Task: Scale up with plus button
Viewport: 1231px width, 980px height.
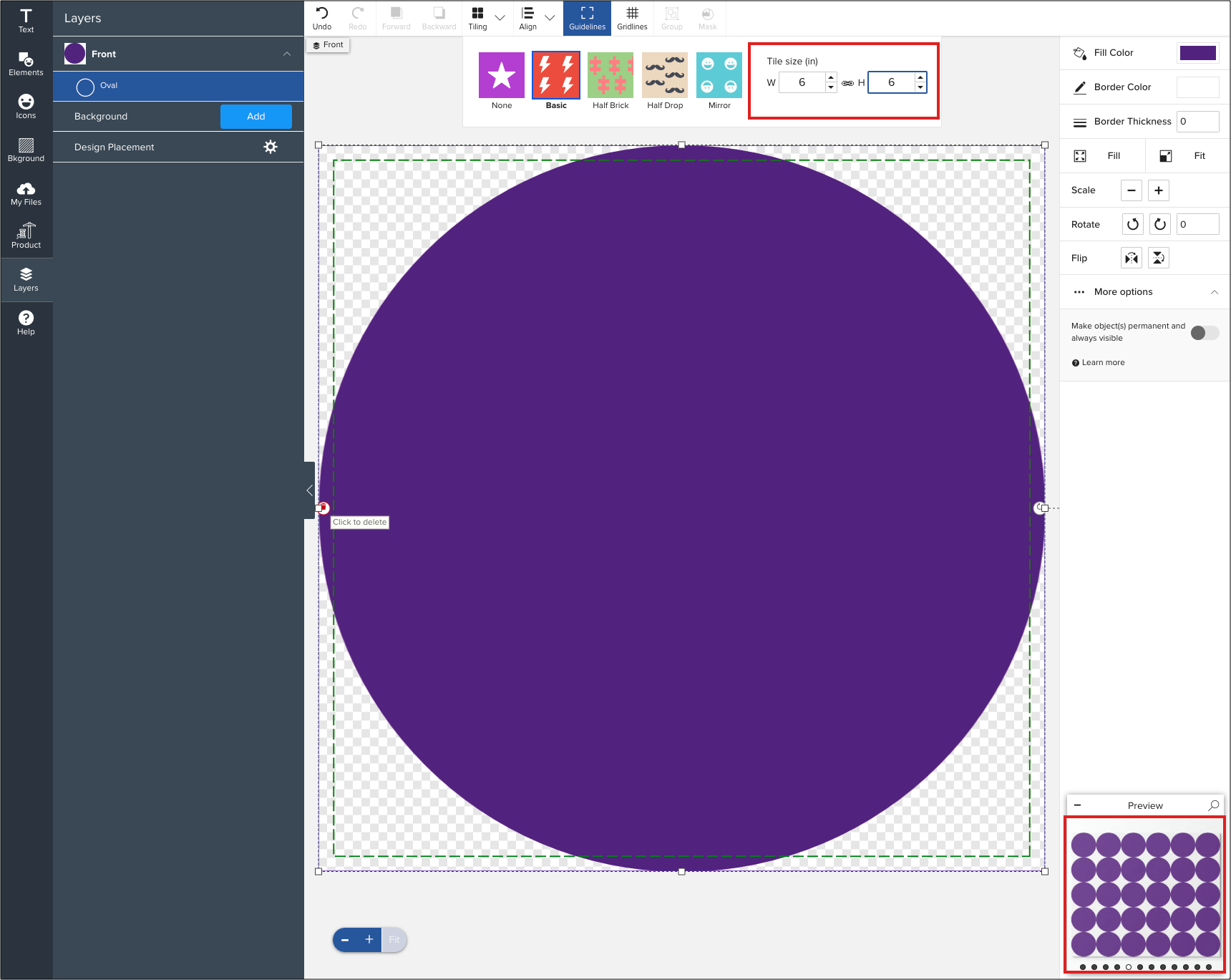Action: coord(1159,190)
